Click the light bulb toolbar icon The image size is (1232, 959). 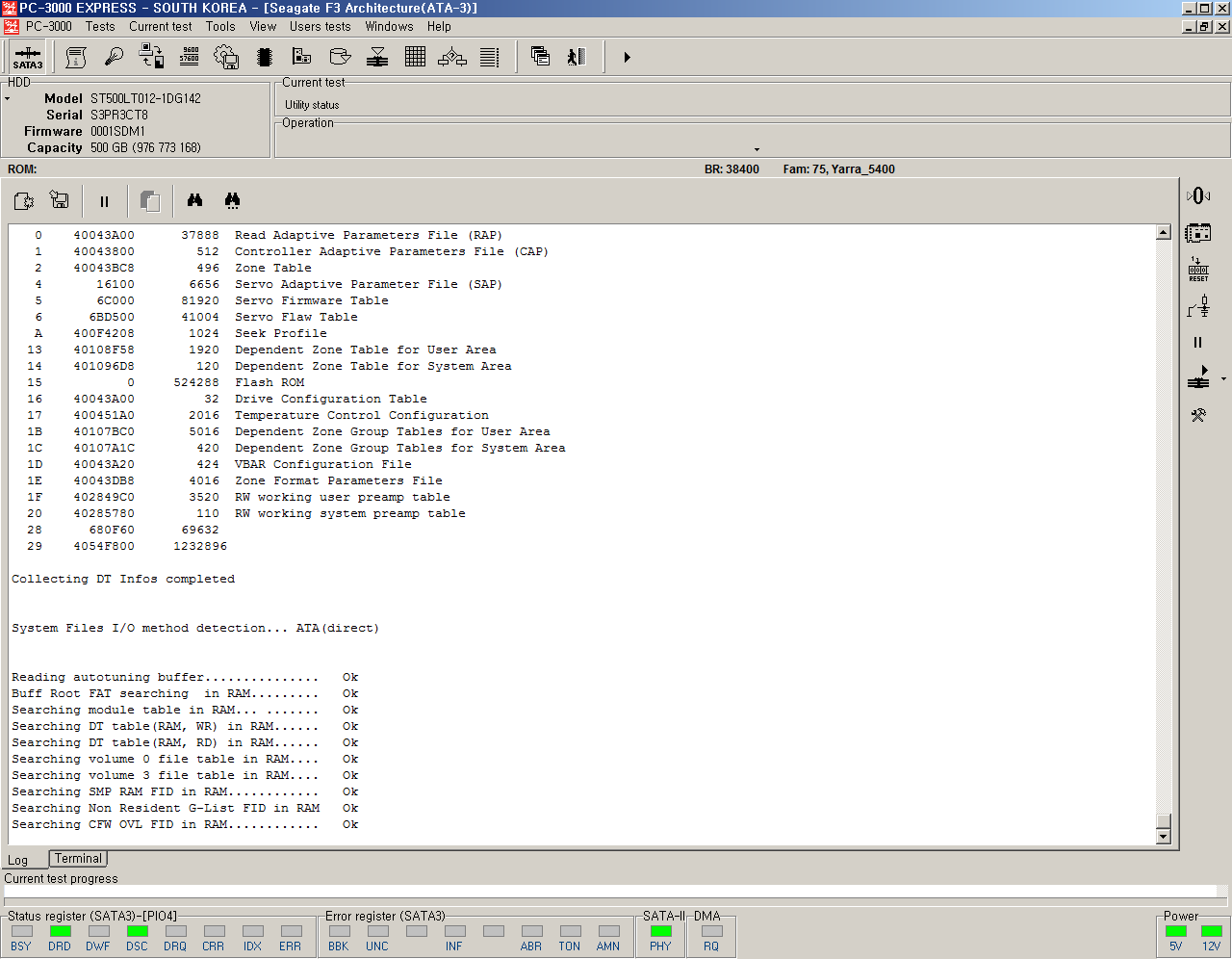114,57
